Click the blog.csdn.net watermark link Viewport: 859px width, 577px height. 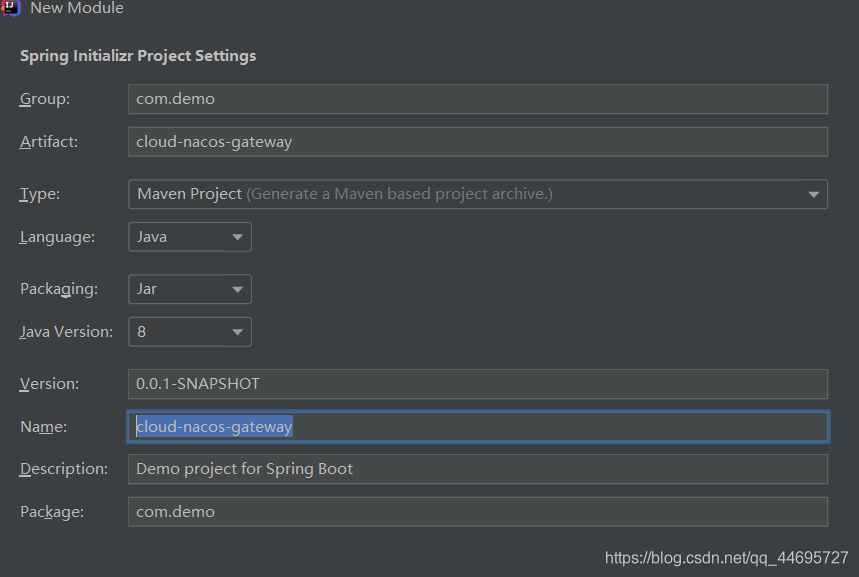coord(726,558)
